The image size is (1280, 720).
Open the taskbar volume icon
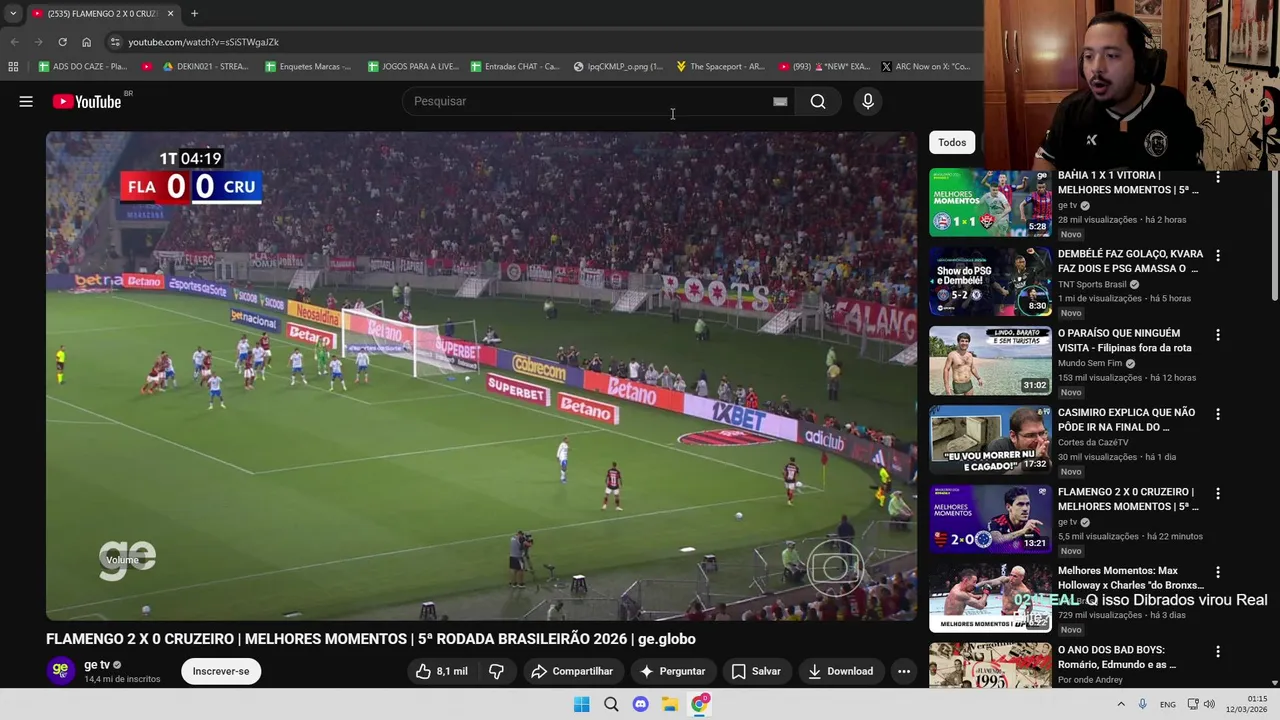tap(1209, 704)
